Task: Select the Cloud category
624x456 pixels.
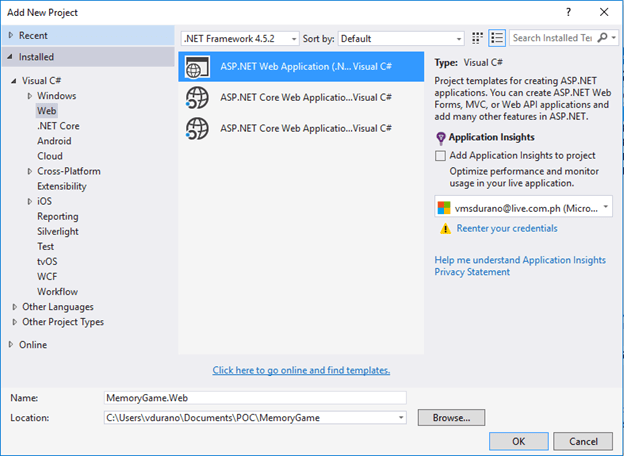Action: (50, 156)
